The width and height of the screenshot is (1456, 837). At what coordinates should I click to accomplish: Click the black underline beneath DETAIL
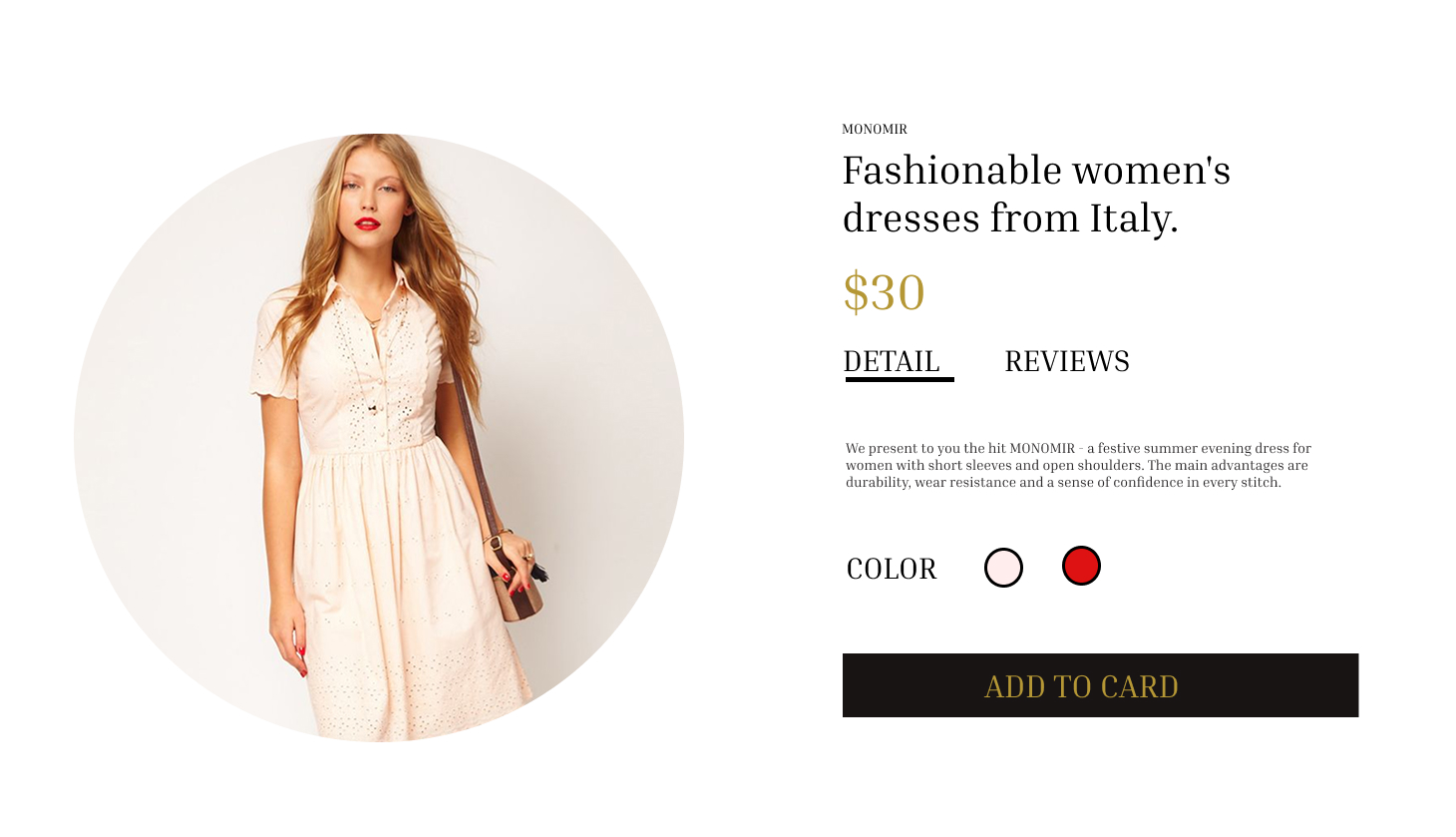click(x=900, y=379)
